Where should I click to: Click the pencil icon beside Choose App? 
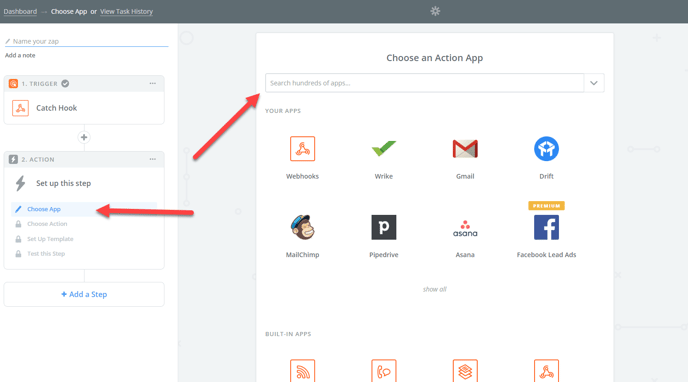pyautogui.click(x=18, y=209)
